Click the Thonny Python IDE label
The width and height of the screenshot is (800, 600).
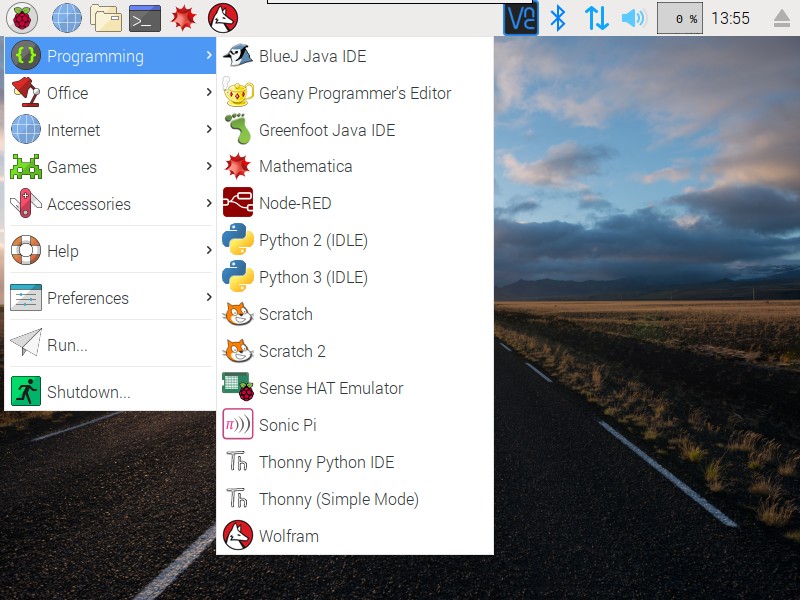click(327, 462)
